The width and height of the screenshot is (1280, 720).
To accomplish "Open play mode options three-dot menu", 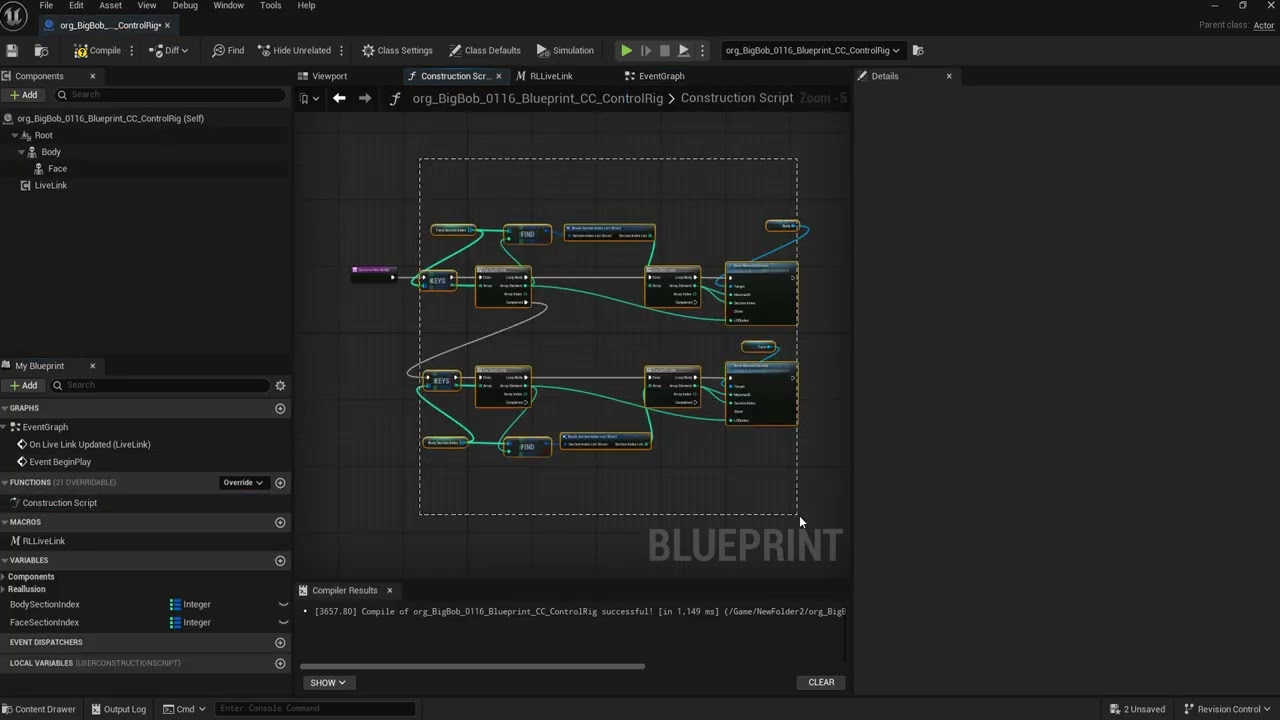I will [x=702, y=50].
